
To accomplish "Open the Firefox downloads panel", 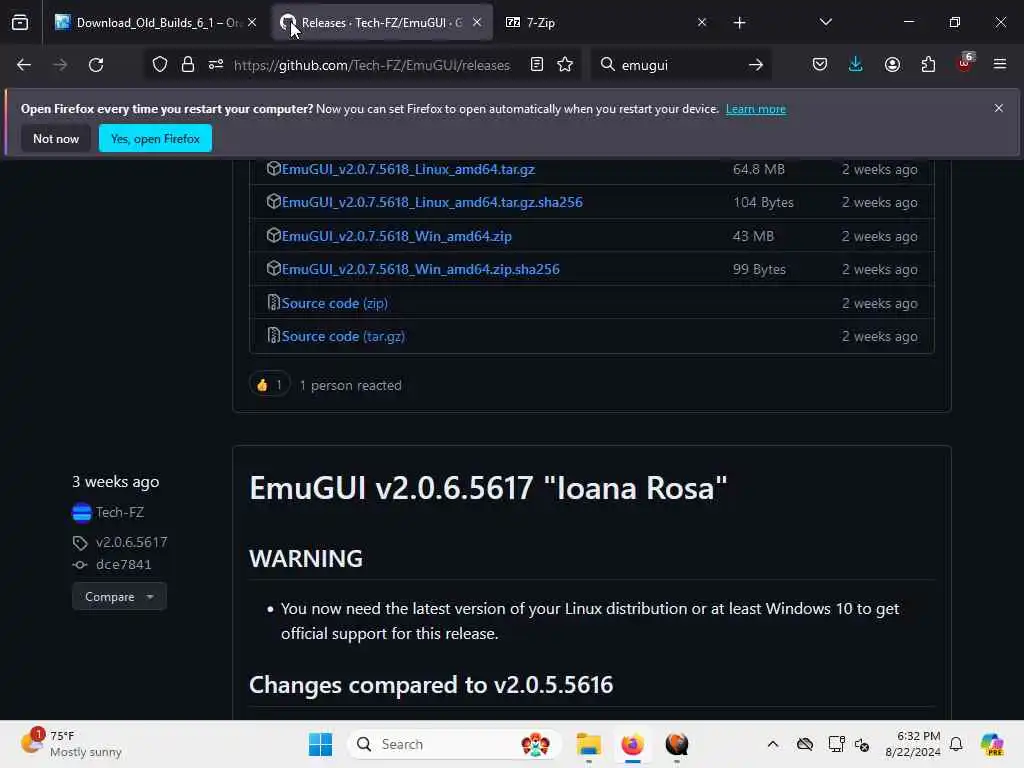I will [856, 65].
